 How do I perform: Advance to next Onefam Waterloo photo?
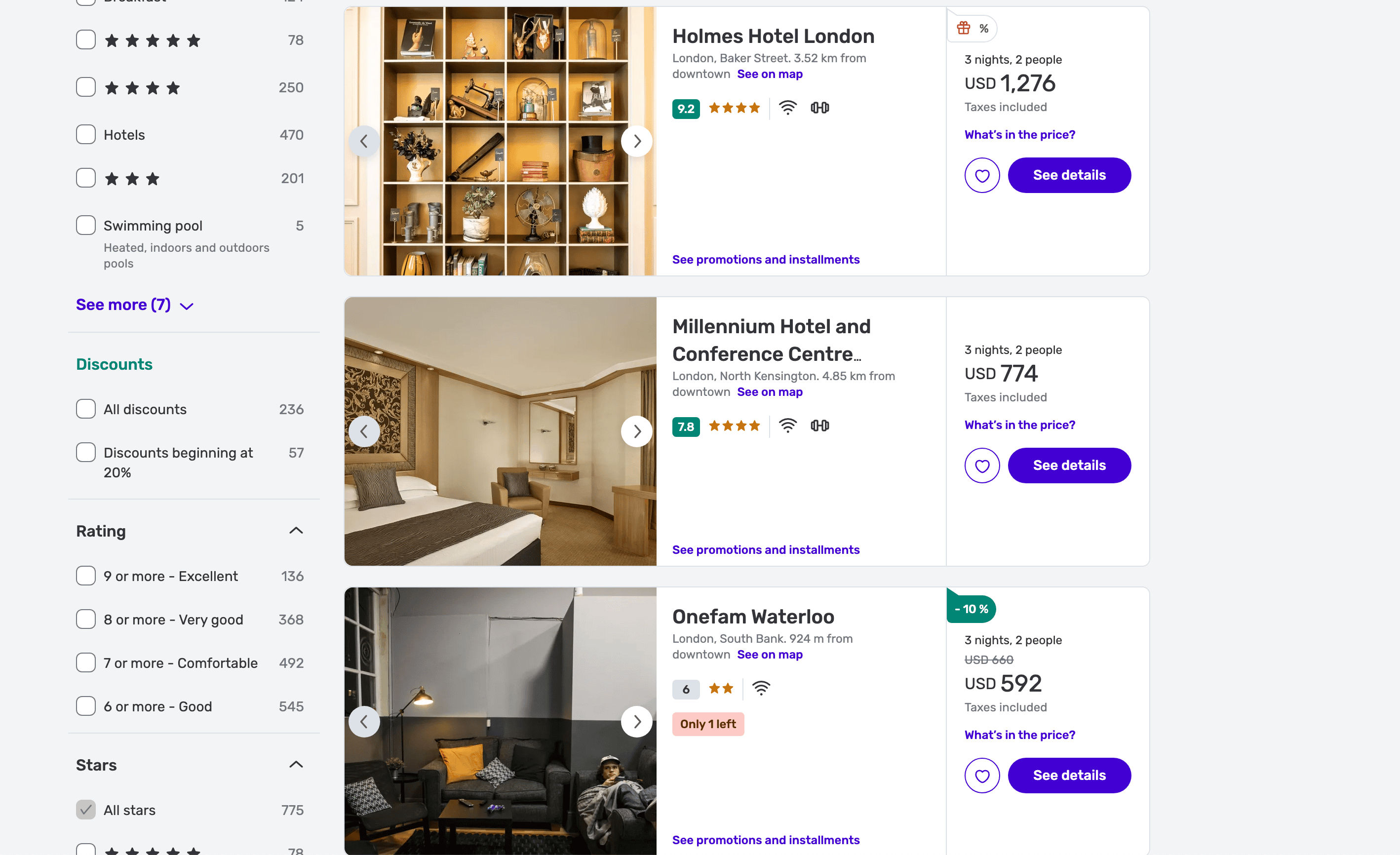coord(636,722)
